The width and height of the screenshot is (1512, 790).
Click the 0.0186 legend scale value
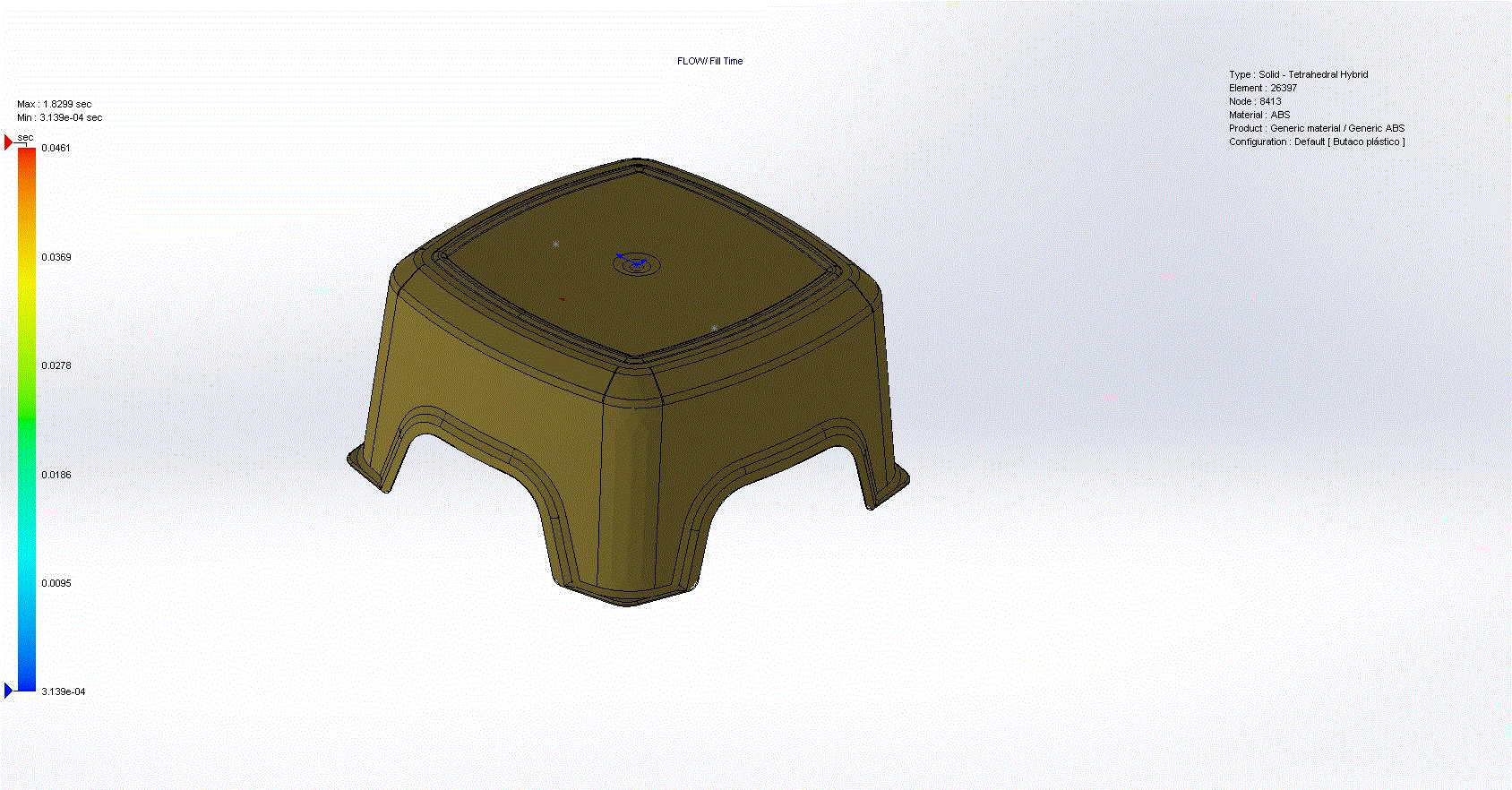[x=56, y=475]
